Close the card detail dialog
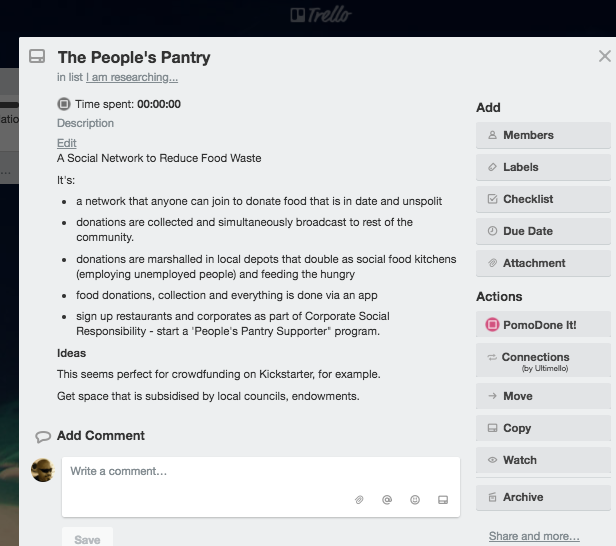 [x=605, y=56]
